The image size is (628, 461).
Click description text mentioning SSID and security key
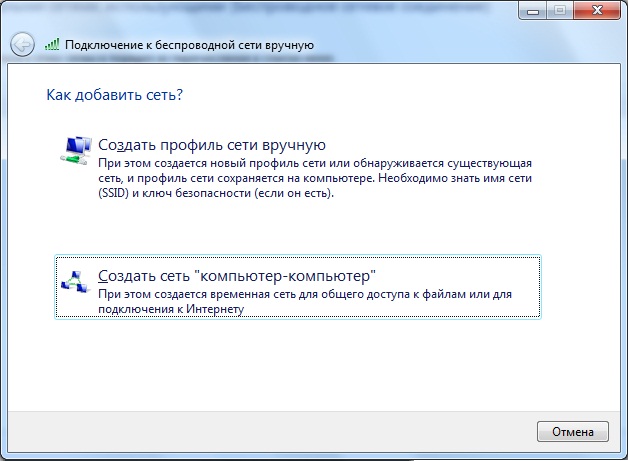pyautogui.click(x=229, y=193)
